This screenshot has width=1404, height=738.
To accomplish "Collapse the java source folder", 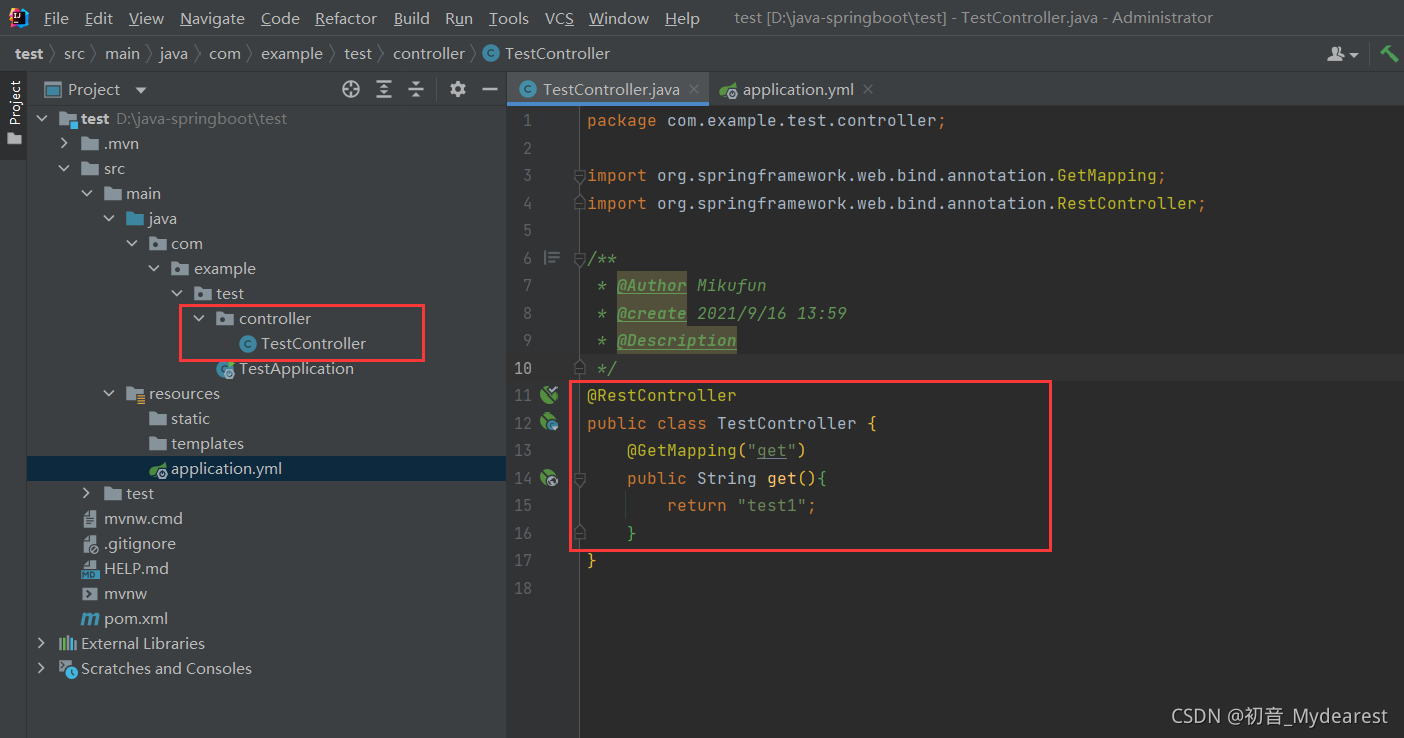I will point(109,218).
